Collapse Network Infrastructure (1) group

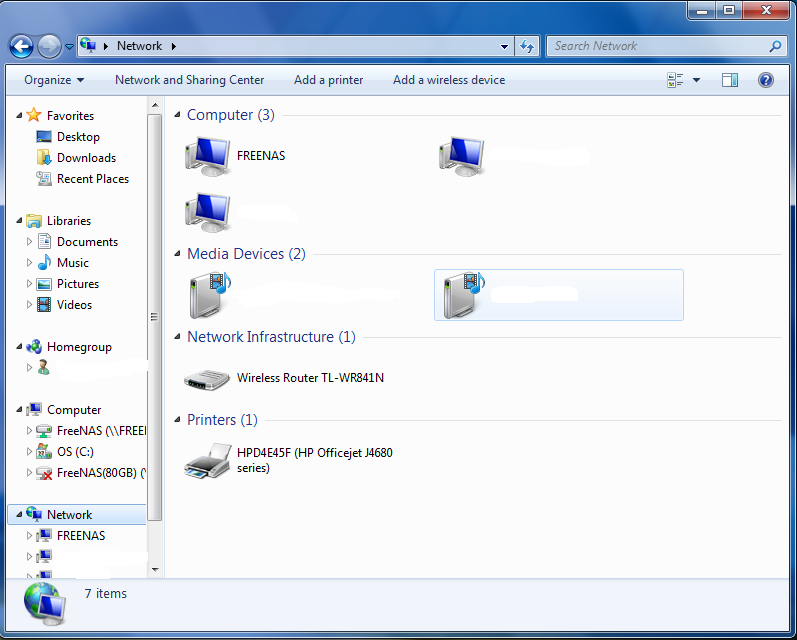coord(177,337)
